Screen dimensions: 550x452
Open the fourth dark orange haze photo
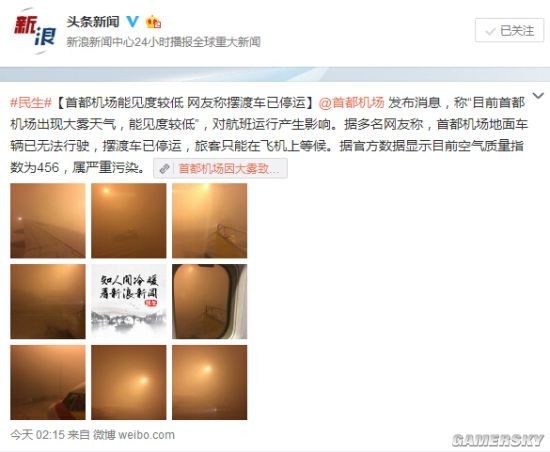(x=48, y=302)
